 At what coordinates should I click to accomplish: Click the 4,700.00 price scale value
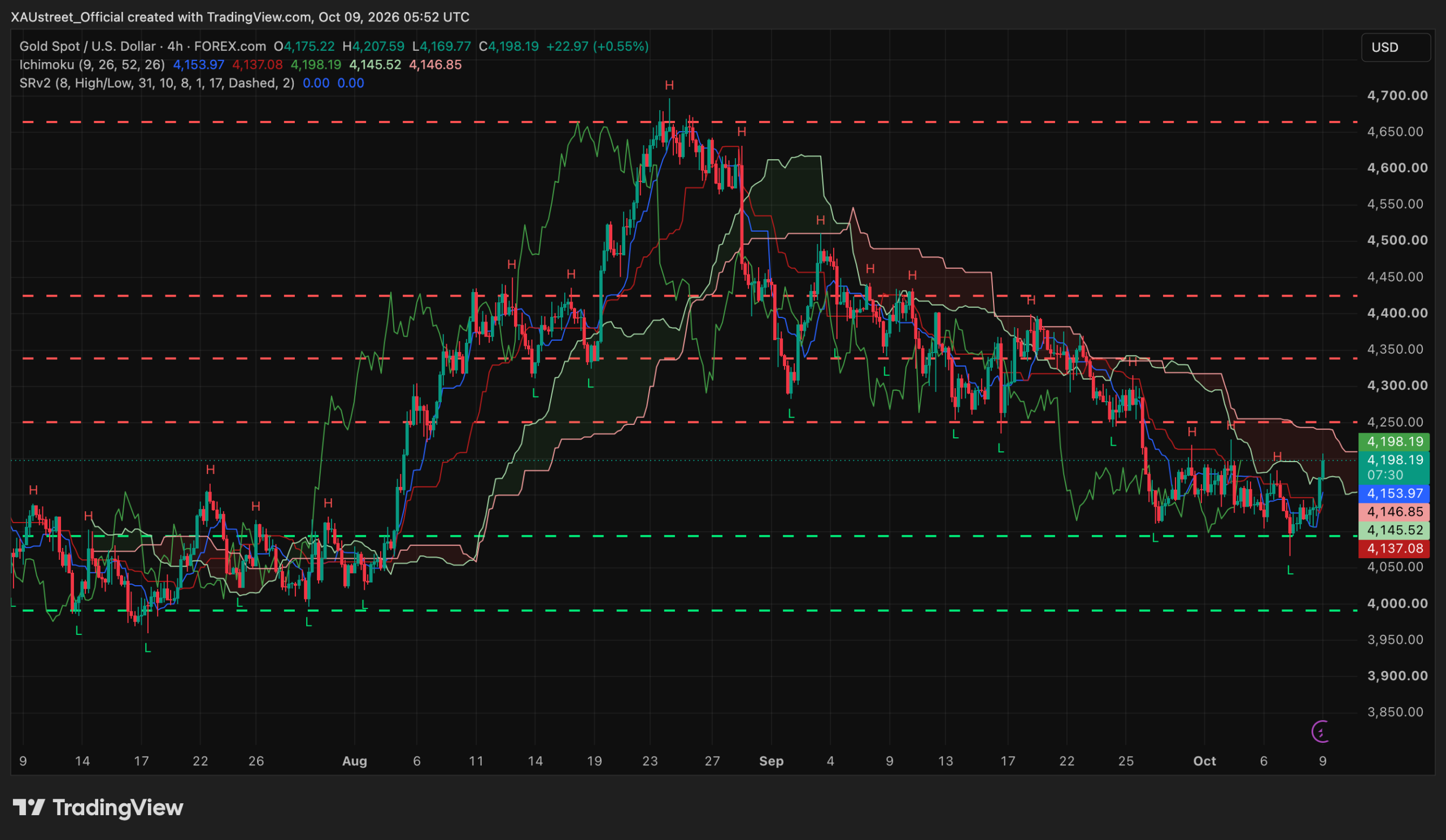[x=1398, y=95]
